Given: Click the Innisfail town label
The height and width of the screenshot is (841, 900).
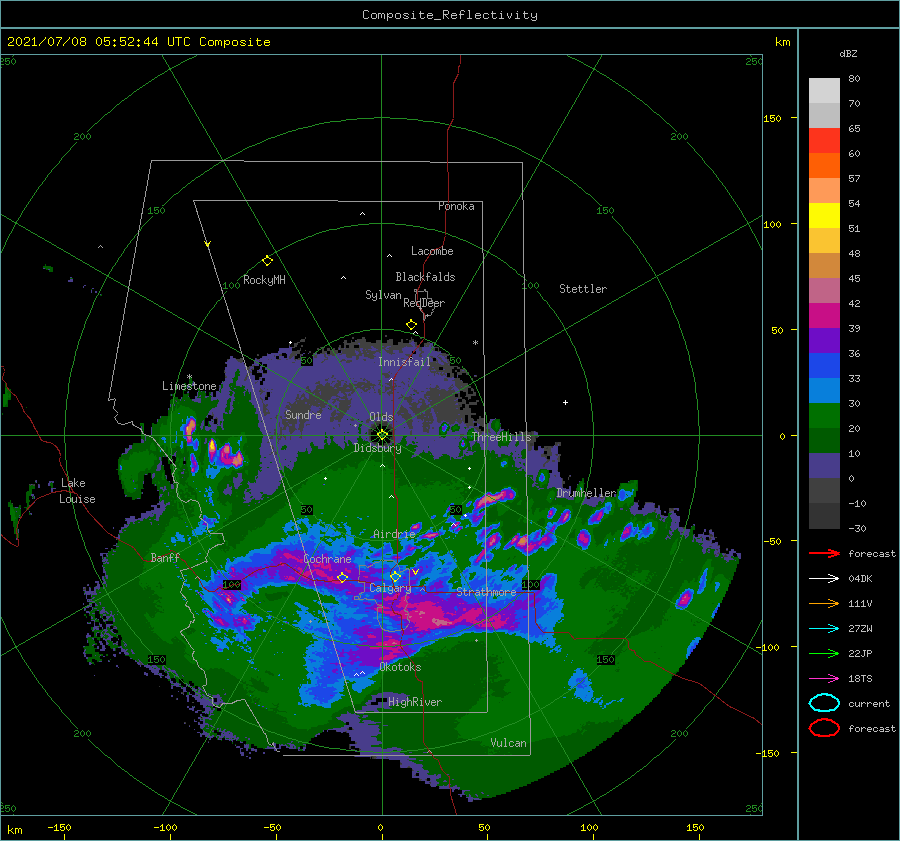Looking at the screenshot, I should [x=404, y=362].
